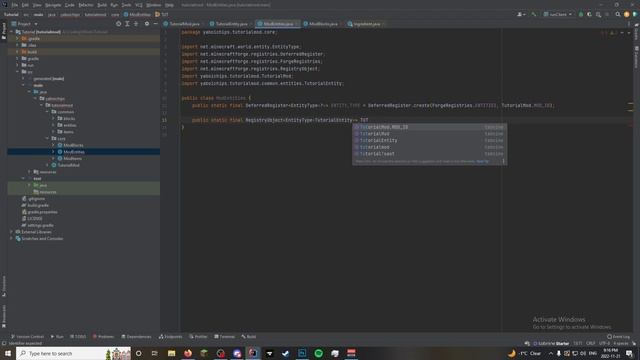Open Firefox from the taskbar
Viewport: 640px width, 360px height.
point(188,353)
